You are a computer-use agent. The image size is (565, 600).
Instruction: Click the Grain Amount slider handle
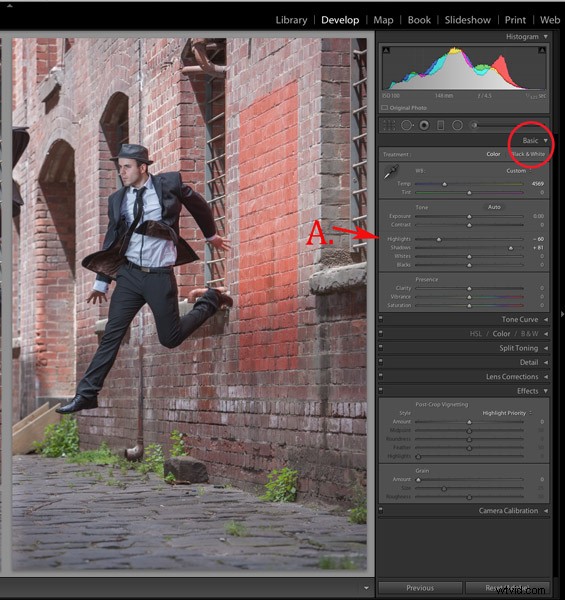(x=418, y=479)
